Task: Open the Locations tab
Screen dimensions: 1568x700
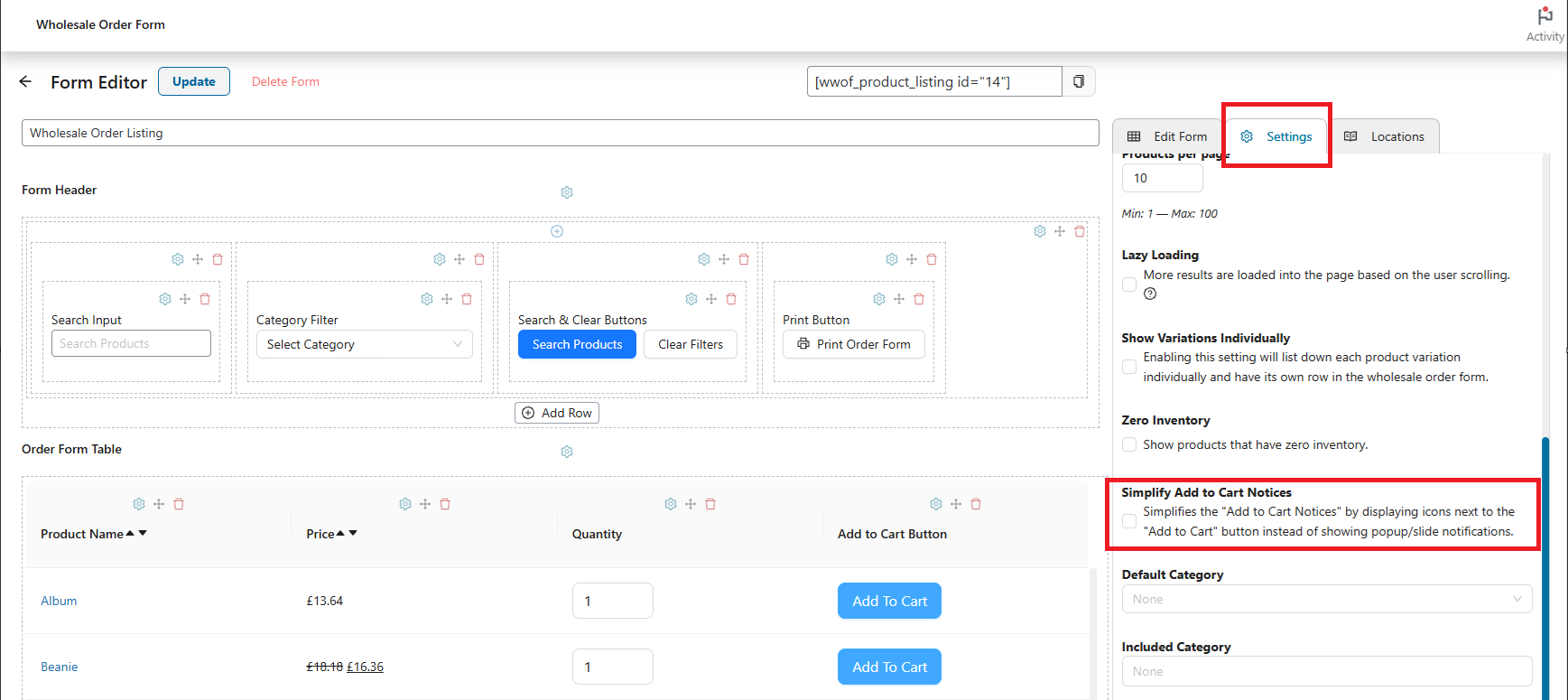Action: [1385, 136]
